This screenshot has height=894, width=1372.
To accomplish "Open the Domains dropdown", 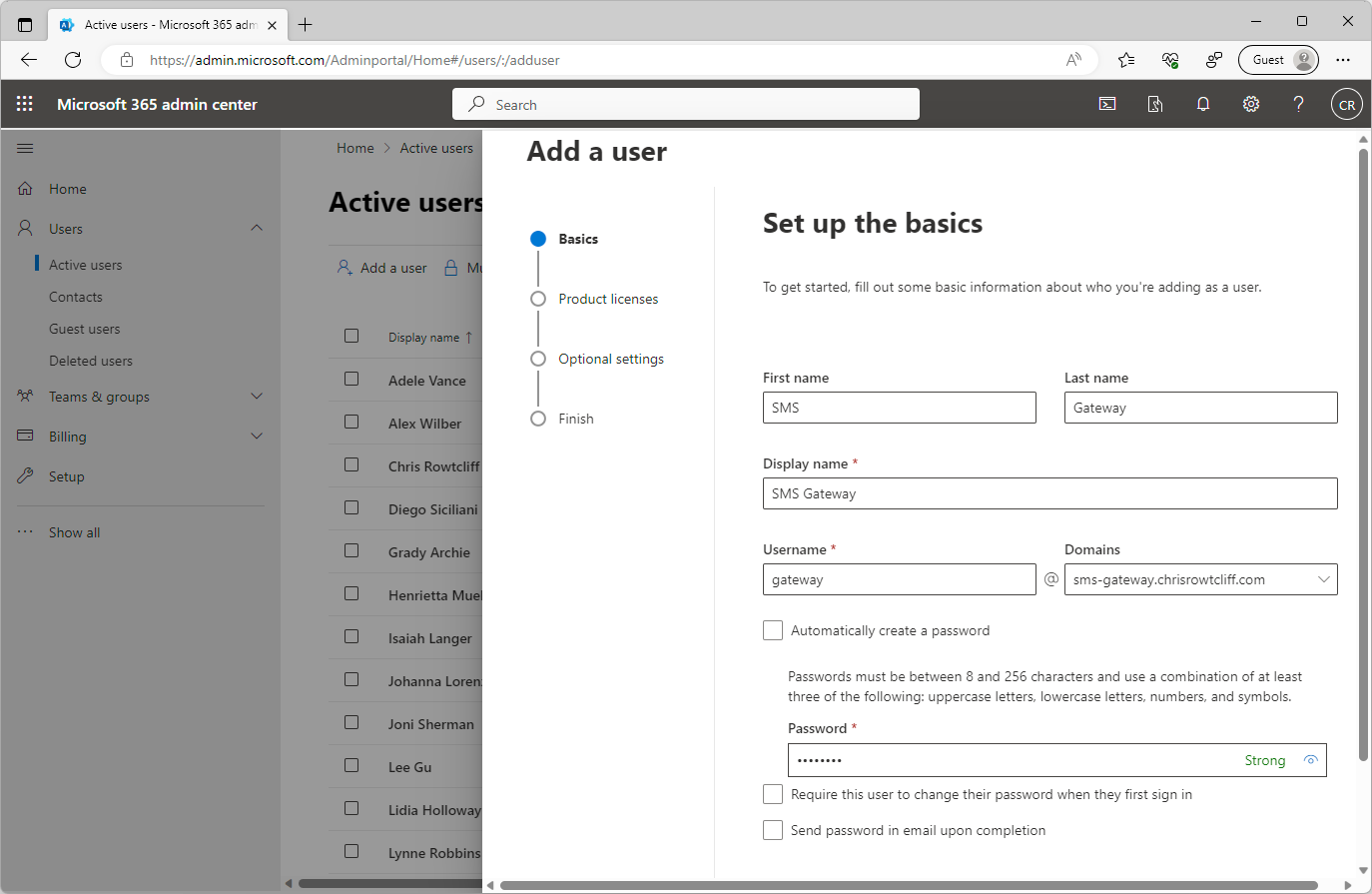I will point(1325,579).
